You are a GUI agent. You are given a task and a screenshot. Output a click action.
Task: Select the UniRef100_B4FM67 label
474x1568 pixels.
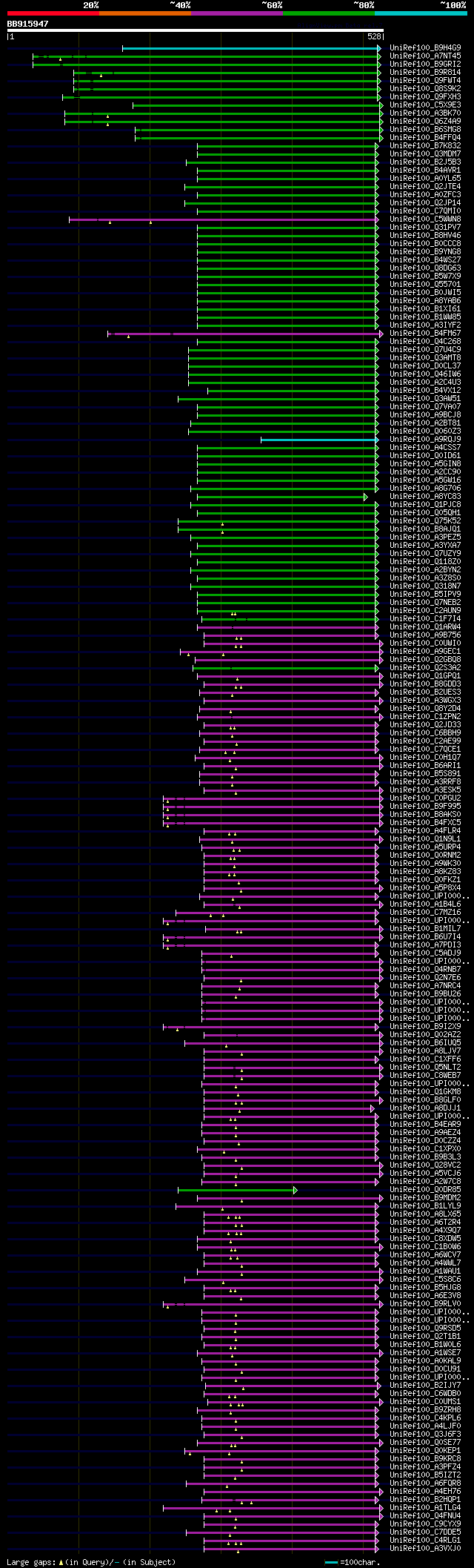point(425,334)
